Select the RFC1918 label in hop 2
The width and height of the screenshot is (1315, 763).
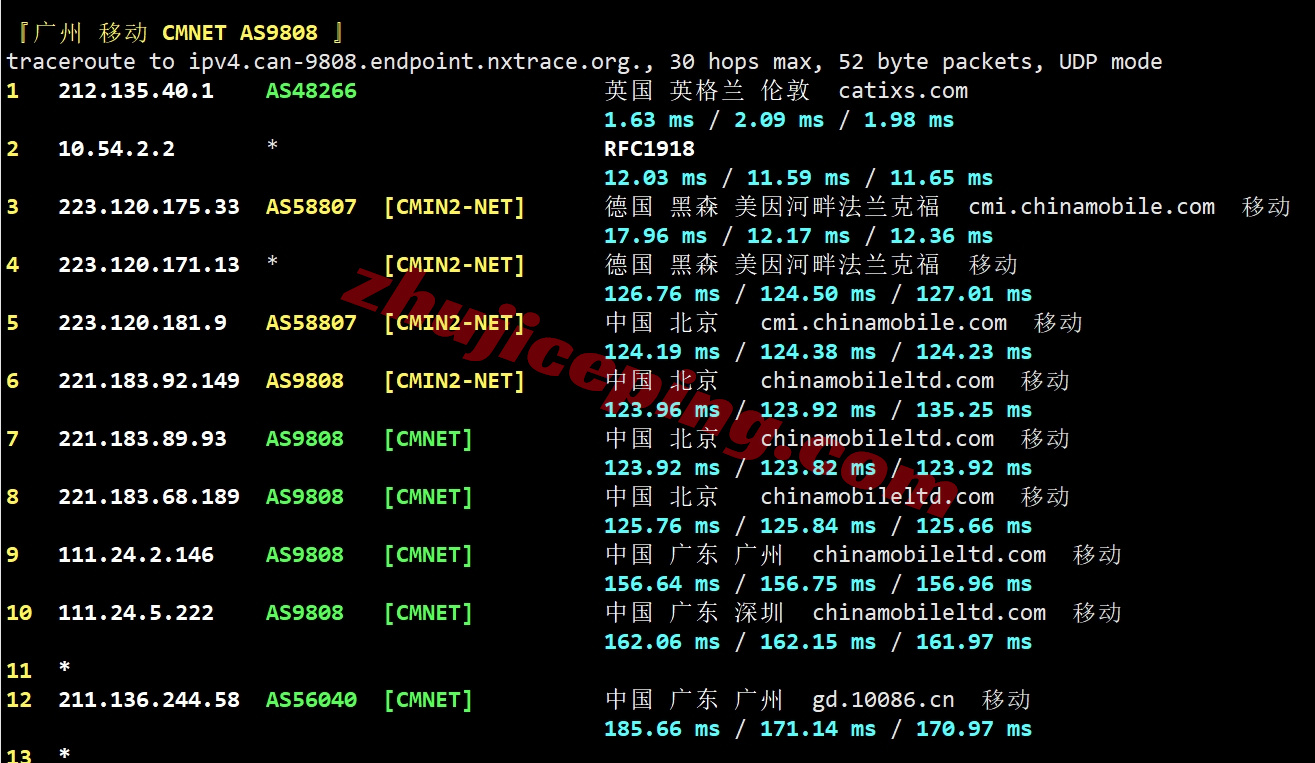click(649, 149)
